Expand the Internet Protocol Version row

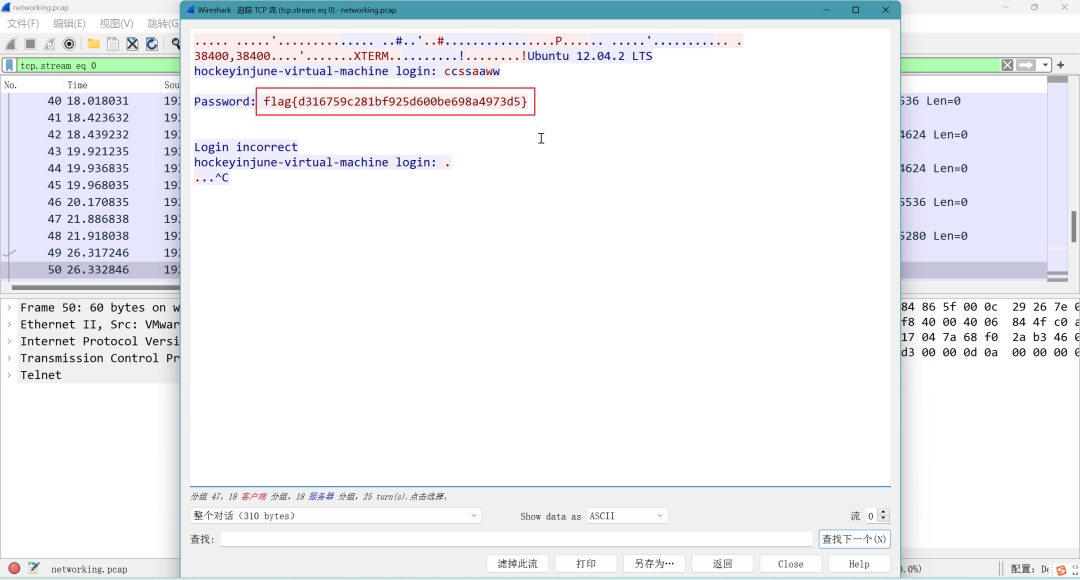pos(10,342)
